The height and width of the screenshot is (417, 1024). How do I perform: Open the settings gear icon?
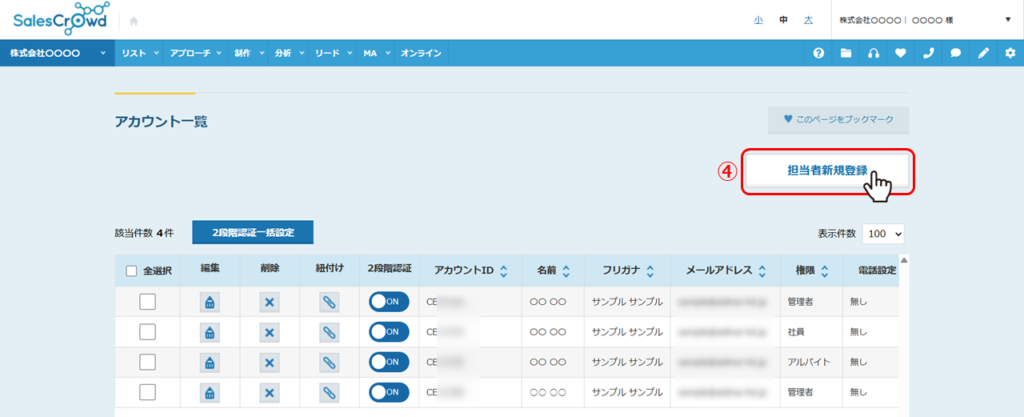click(x=1010, y=53)
